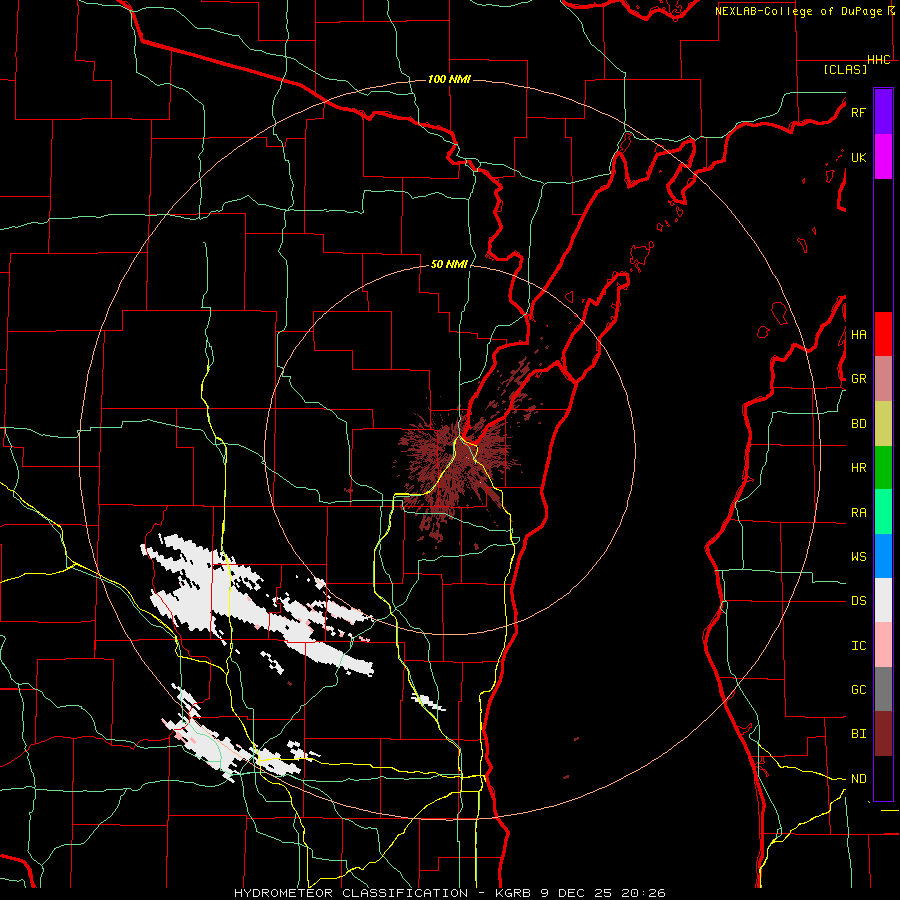Click the HR legend label

(x=858, y=468)
